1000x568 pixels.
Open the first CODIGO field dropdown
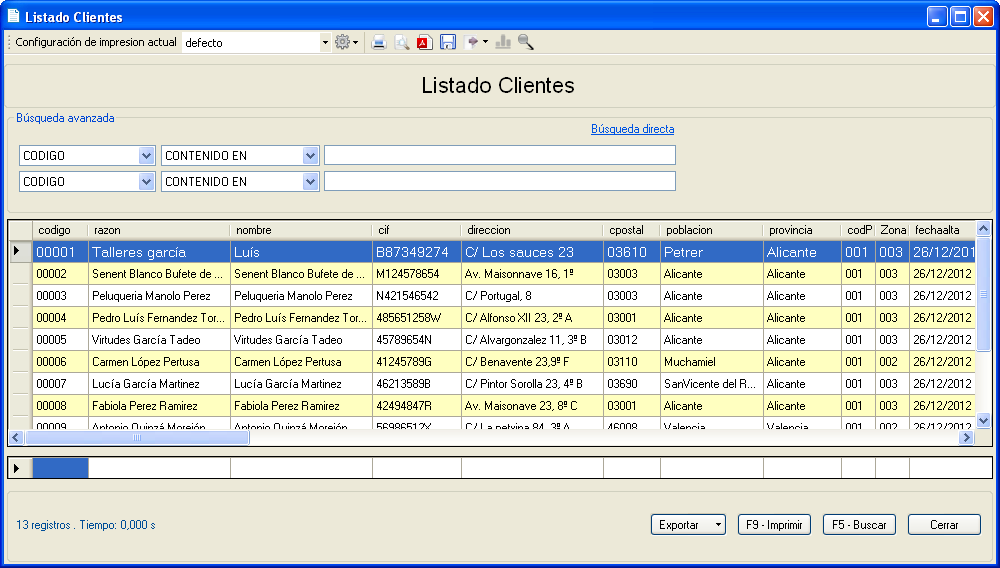coord(146,155)
